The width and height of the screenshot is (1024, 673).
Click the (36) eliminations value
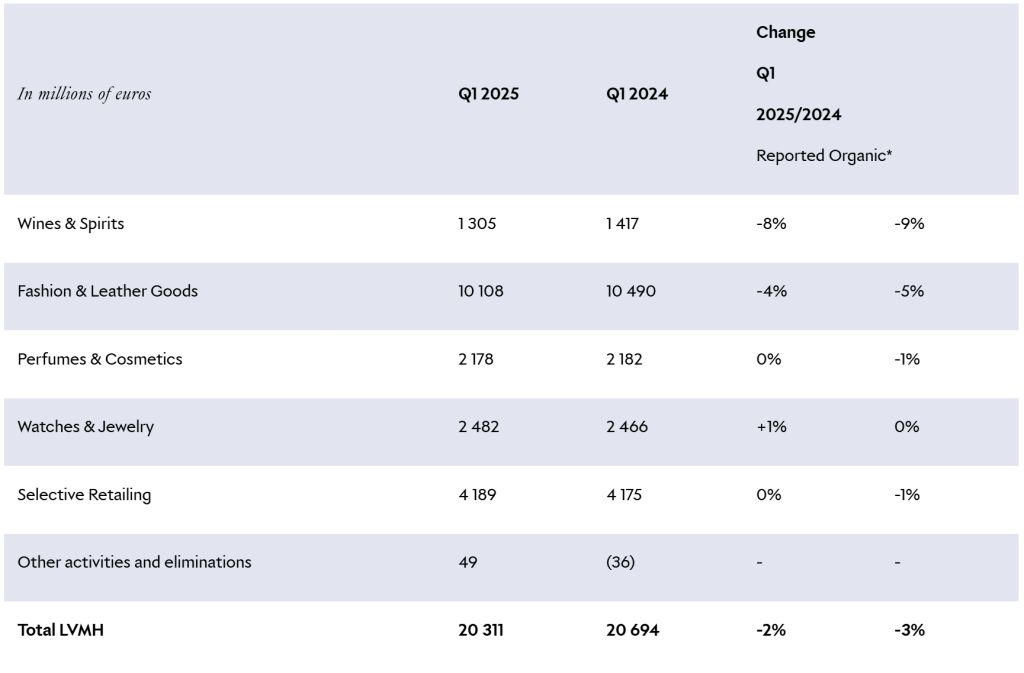[621, 562]
